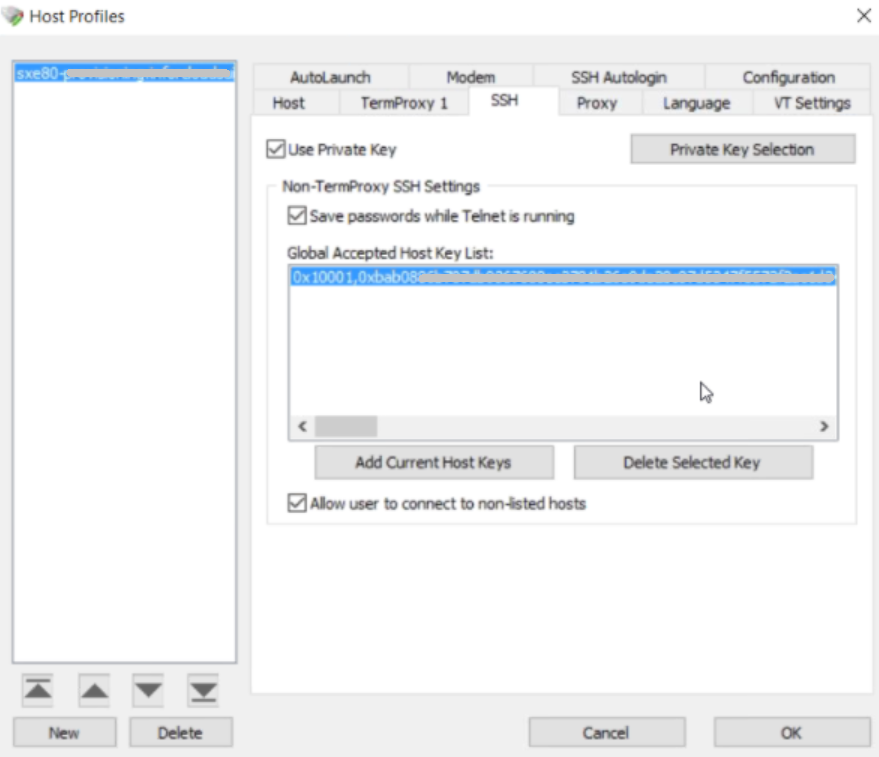The height and width of the screenshot is (757, 879).
Task: Click the move profile down arrow
Action: click(146, 689)
